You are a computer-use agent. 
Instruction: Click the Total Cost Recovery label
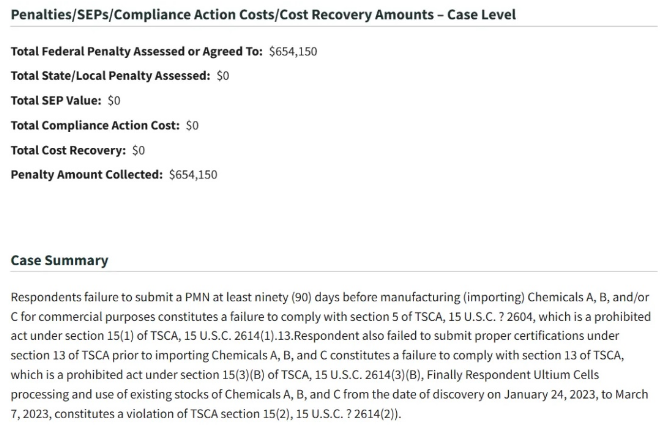tap(68, 151)
